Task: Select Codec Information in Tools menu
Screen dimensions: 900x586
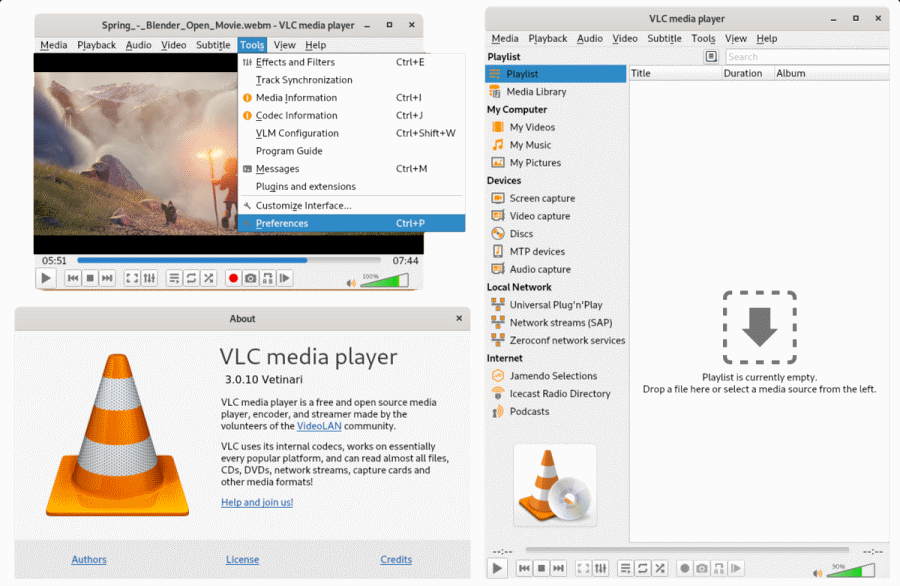Action: [x=351, y=115]
